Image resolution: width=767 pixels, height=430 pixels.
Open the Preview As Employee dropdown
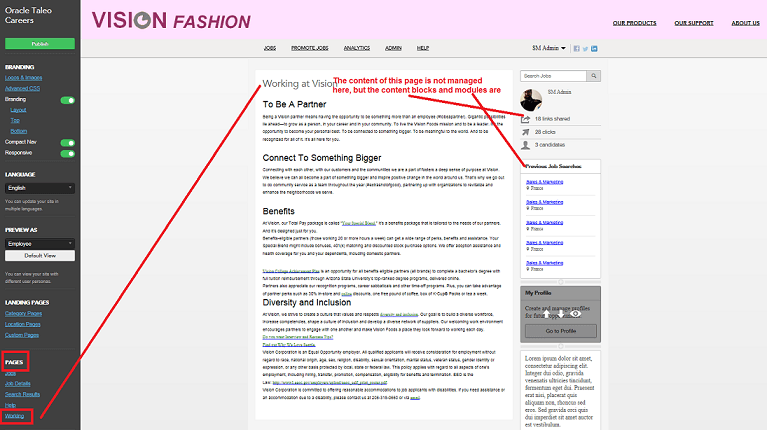coord(40,244)
